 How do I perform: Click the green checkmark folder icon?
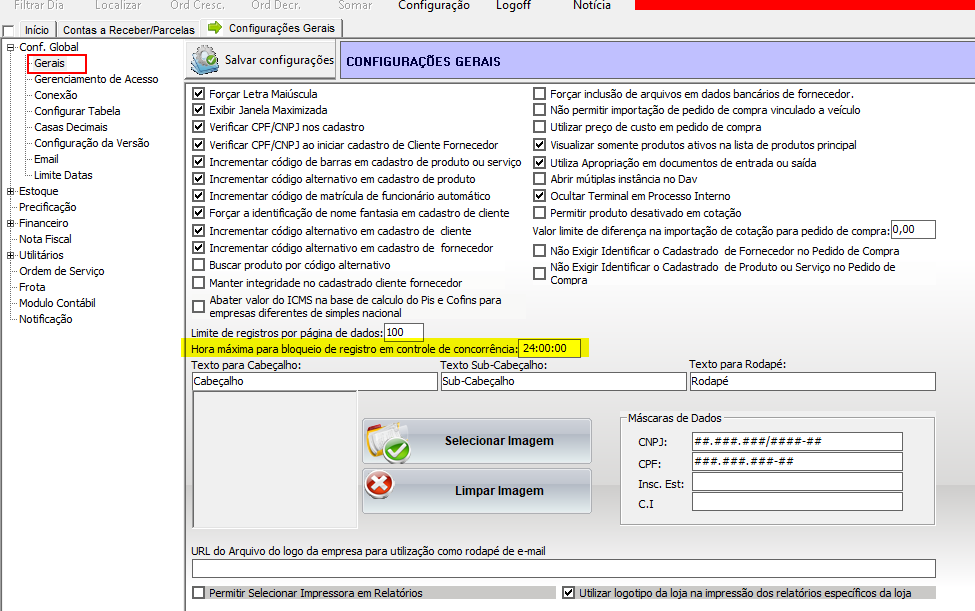(x=388, y=441)
